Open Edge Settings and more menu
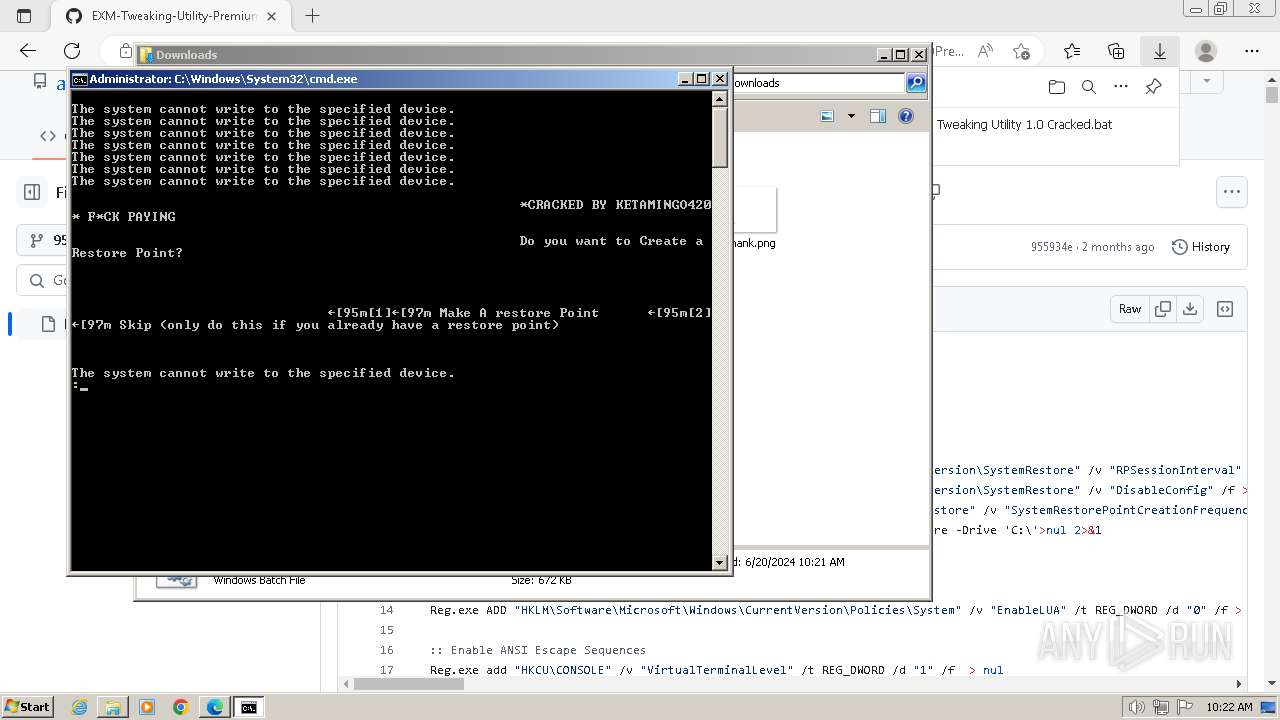The image size is (1280, 720). [x=1252, y=51]
